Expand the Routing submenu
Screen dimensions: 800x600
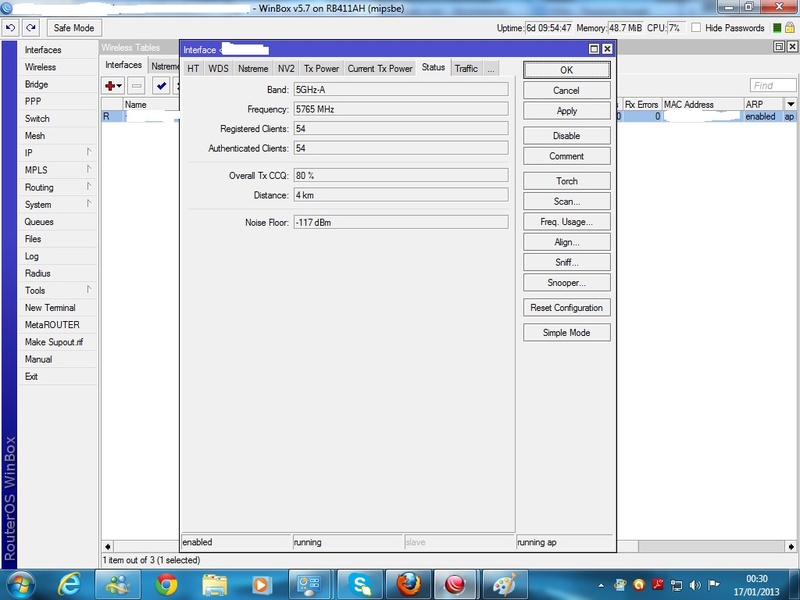[x=57, y=187]
